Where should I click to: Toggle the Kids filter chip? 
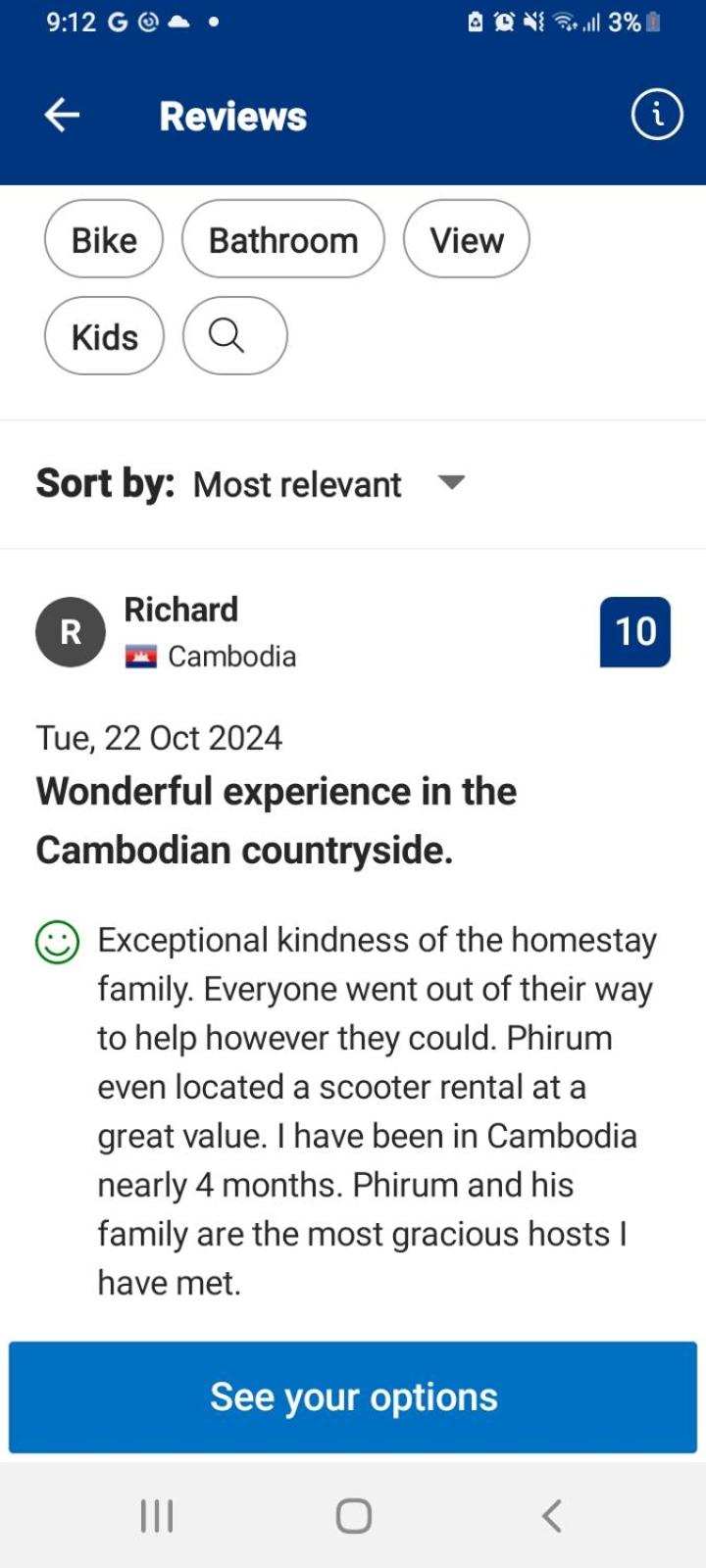click(x=104, y=336)
